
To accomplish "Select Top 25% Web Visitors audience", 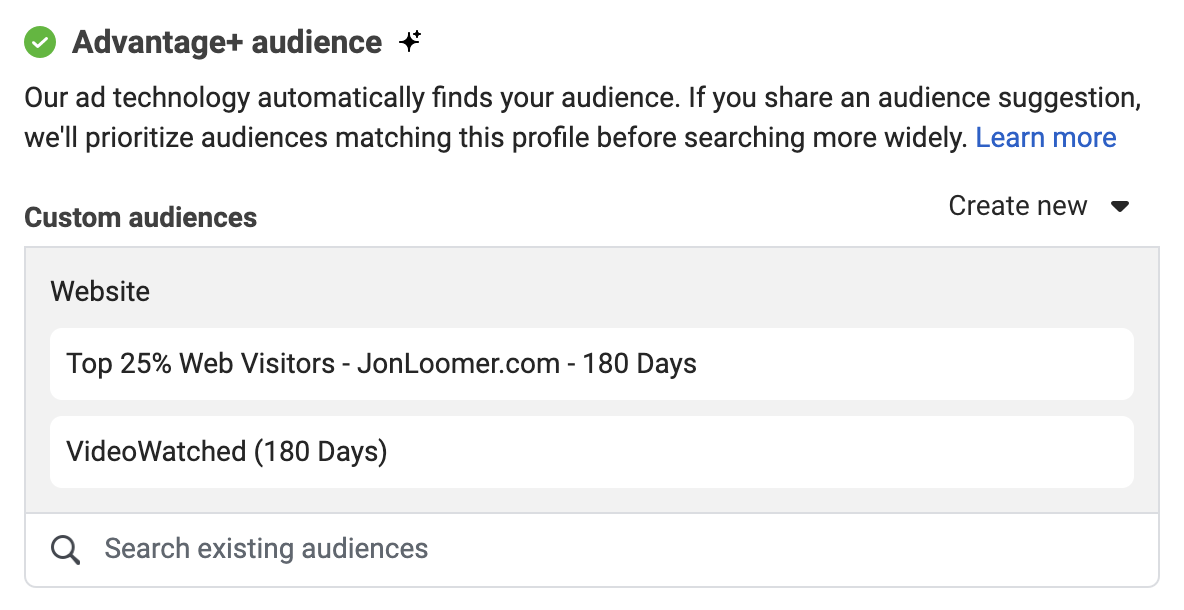I will 591,364.
